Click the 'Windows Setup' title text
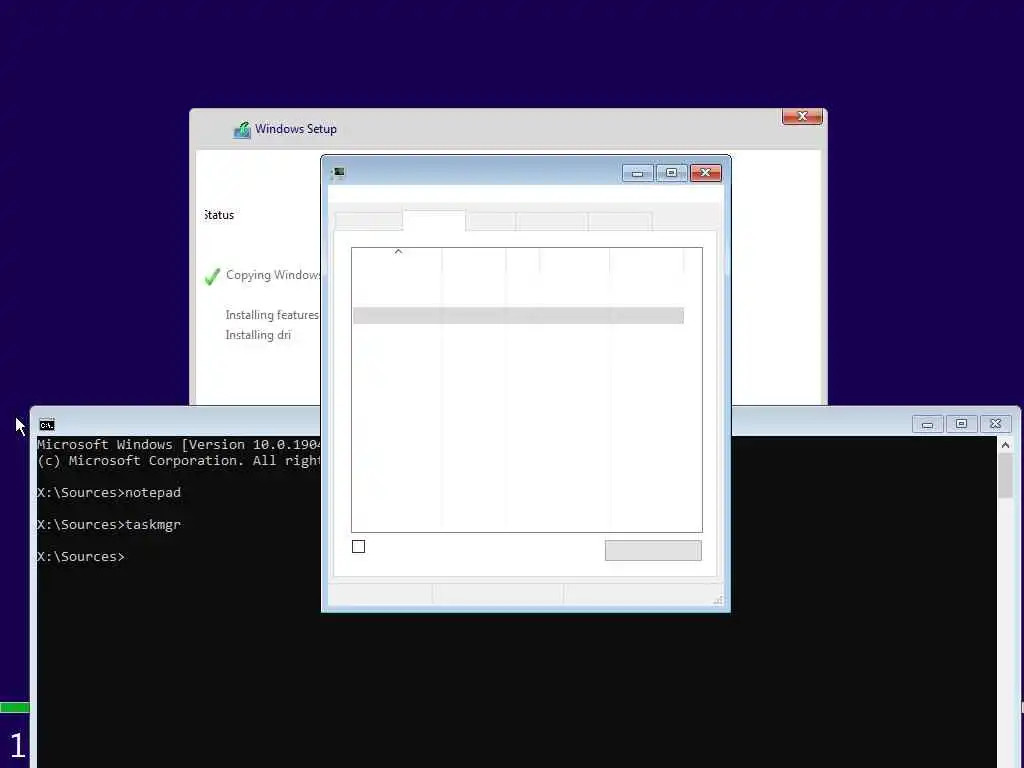The image size is (1024, 768). click(x=296, y=129)
